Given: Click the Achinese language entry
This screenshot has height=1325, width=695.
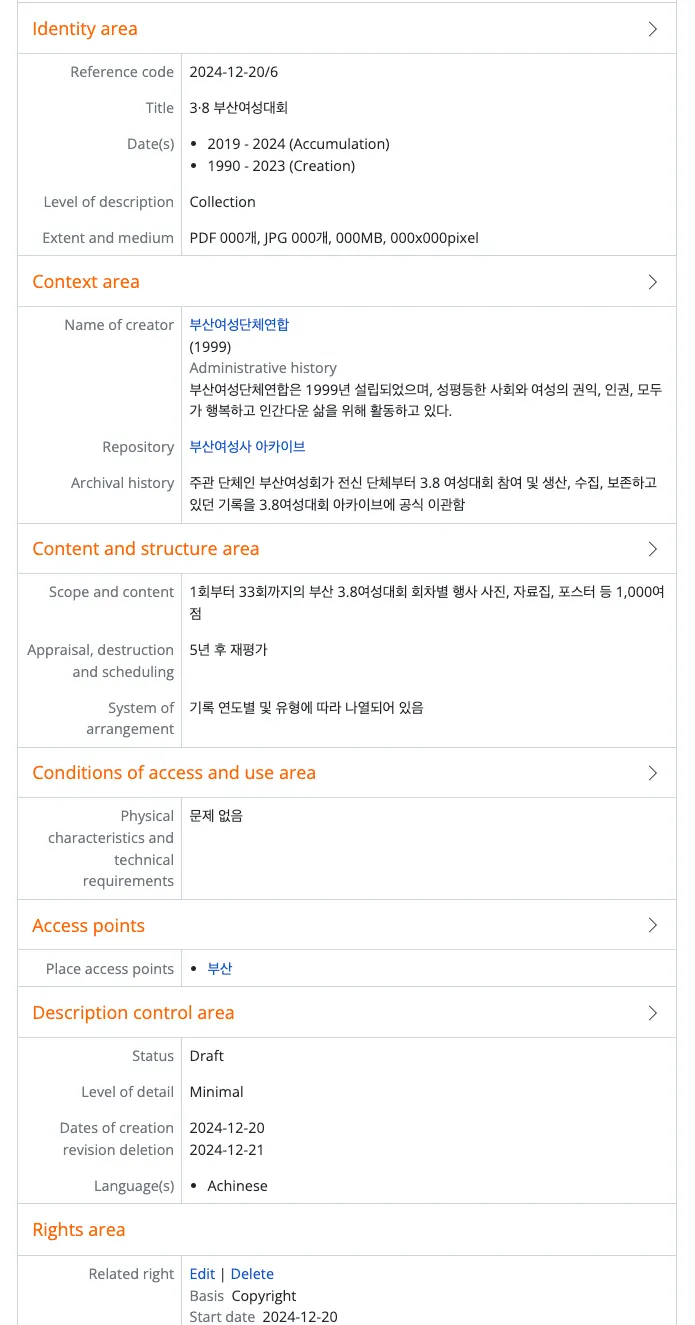Looking at the screenshot, I should pyautogui.click(x=237, y=1186).
